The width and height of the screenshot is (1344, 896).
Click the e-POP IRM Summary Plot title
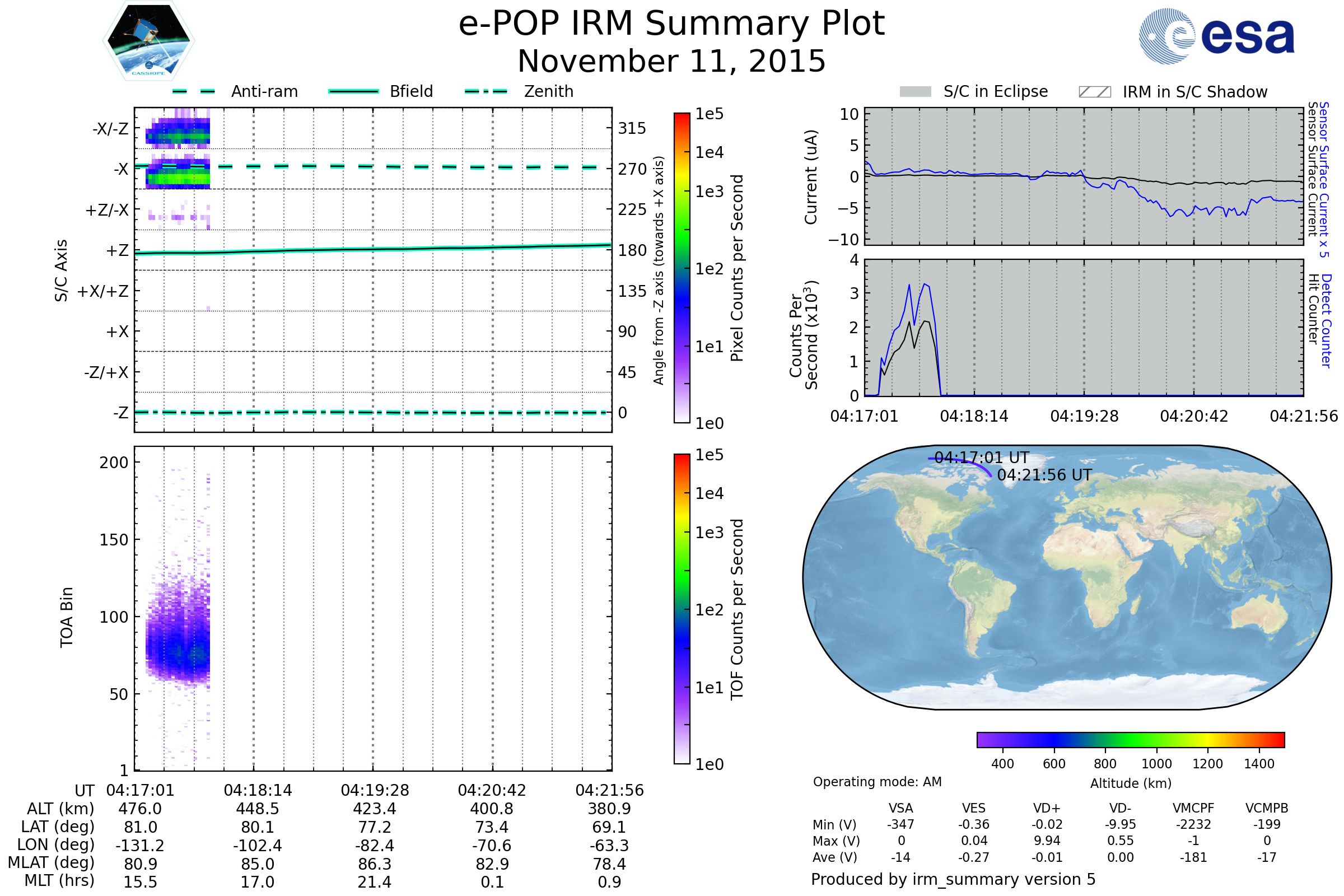(671, 24)
